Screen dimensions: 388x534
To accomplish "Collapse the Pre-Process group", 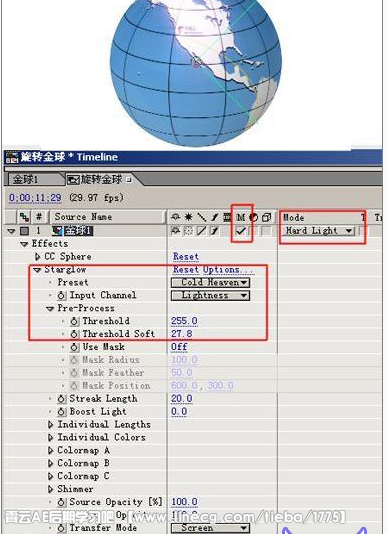I will click(50, 309).
